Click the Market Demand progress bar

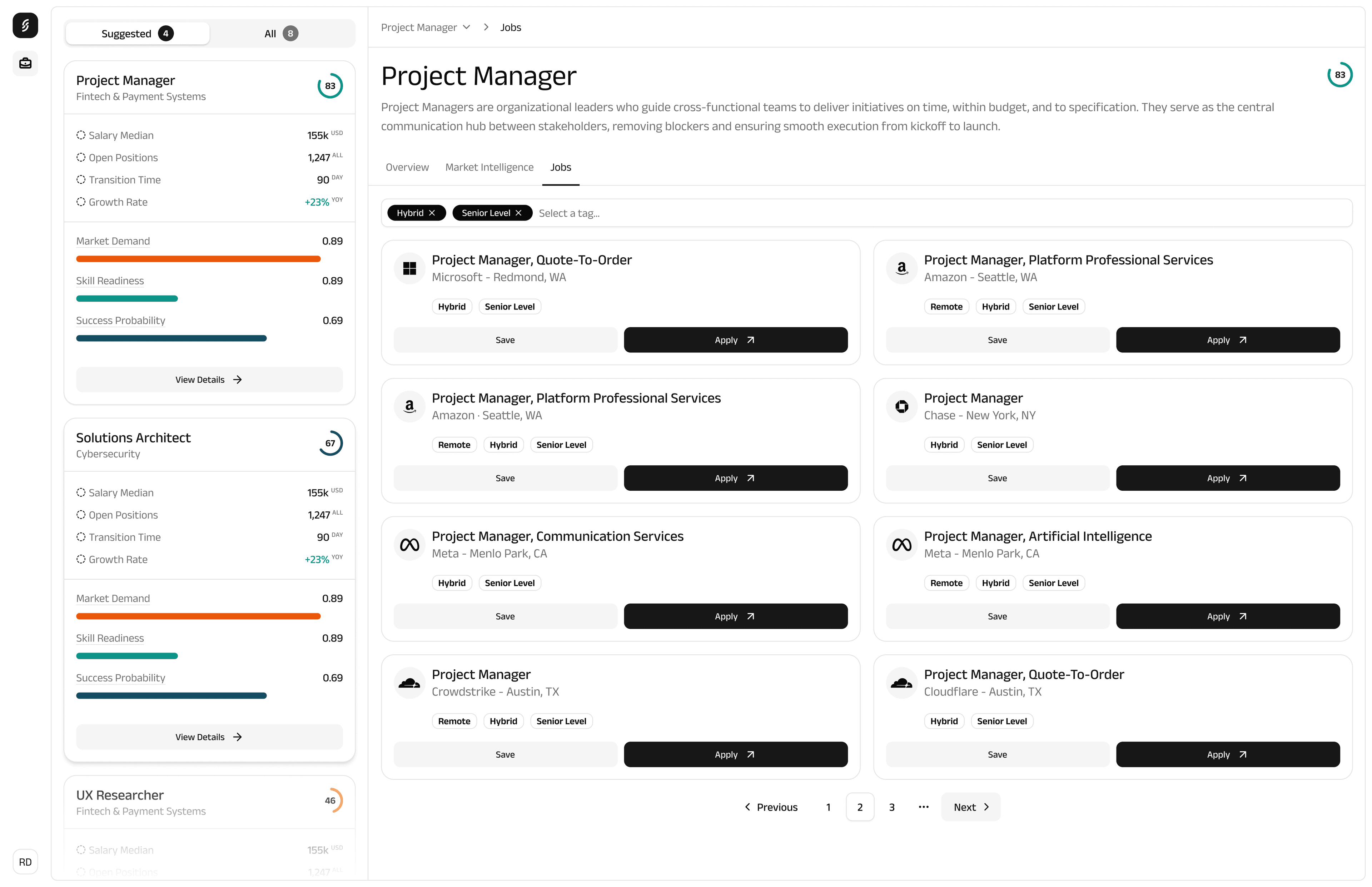198,259
